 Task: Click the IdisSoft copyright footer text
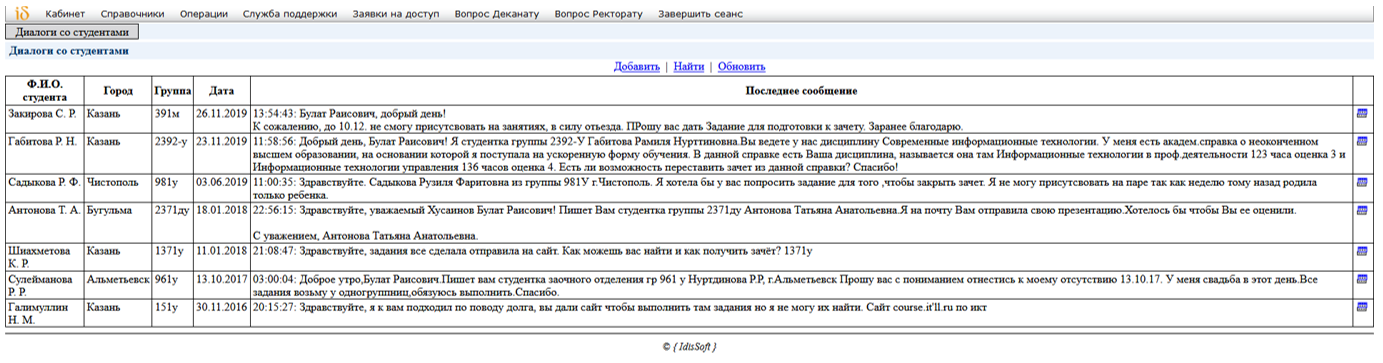(689, 347)
